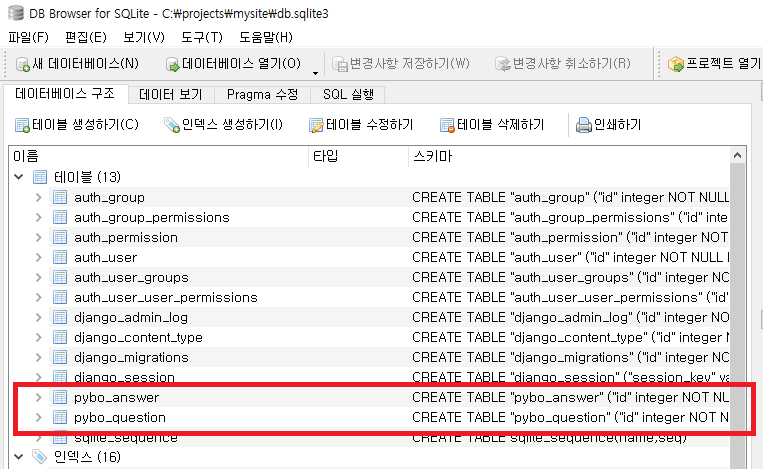Click the Open Project (프로젝트 열기) icon
763x469 pixels.
point(676,64)
